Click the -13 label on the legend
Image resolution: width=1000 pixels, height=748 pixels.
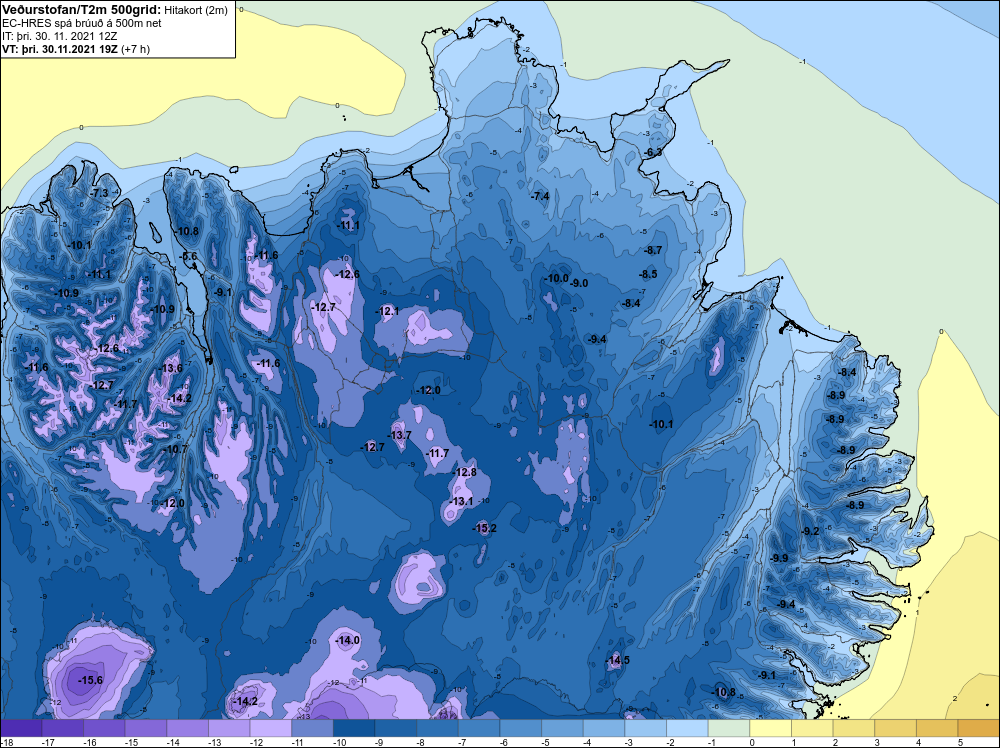click(x=216, y=742)
